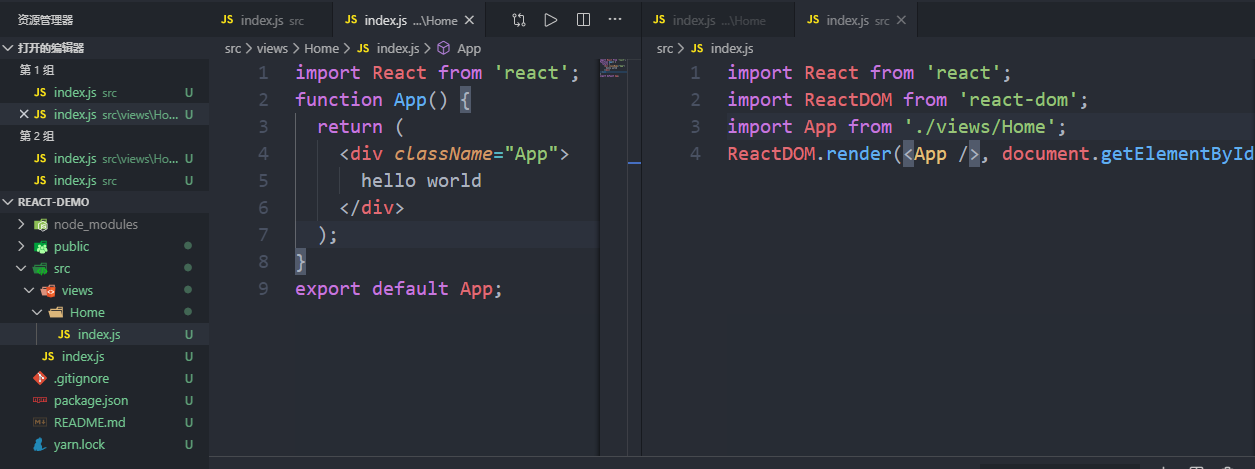Viewport: 1255px width, 469px height.
Task: Click src in the right editor breadcrumb
Action: click(666, 48)
